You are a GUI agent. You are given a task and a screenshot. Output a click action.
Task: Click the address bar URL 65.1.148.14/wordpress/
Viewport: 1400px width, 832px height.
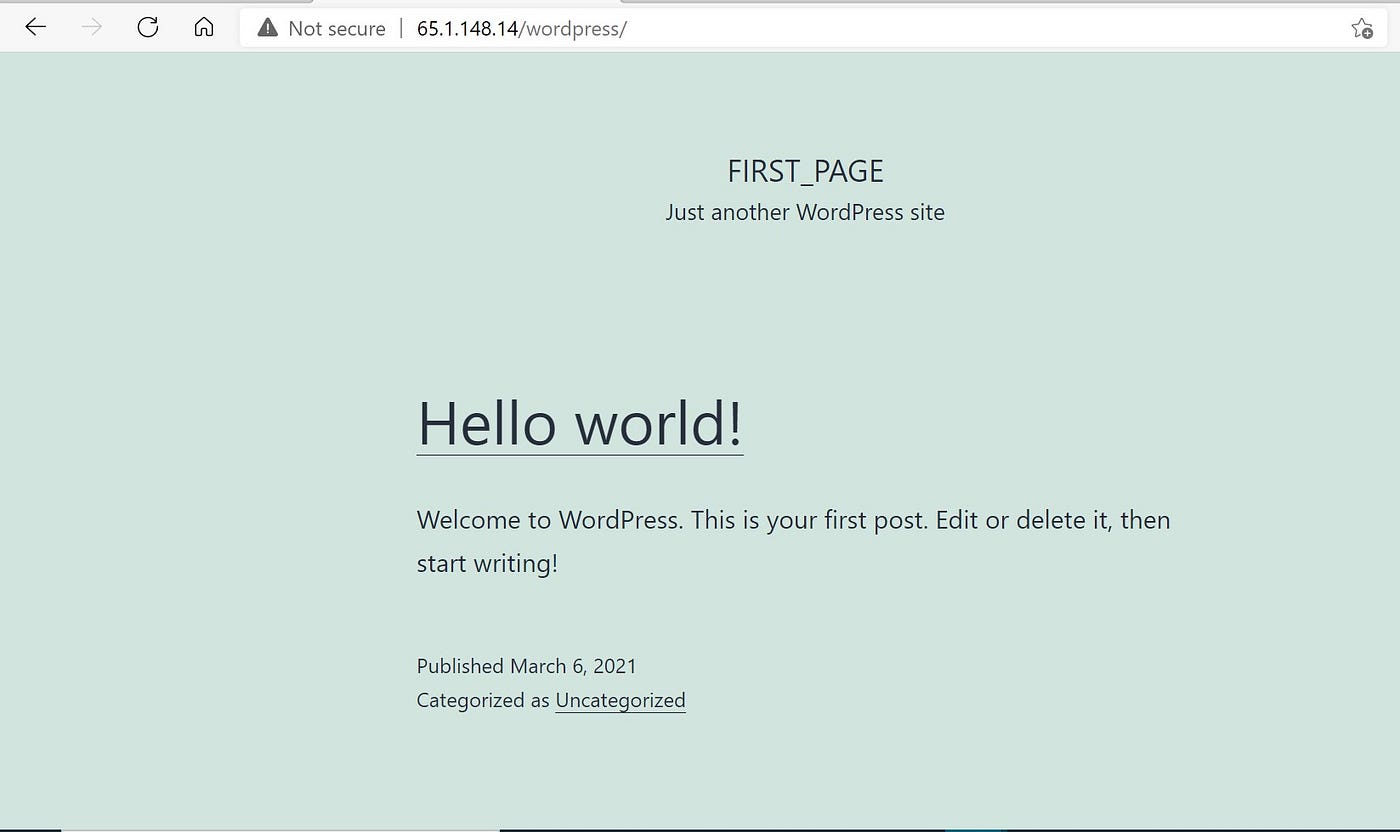(521, 28)
